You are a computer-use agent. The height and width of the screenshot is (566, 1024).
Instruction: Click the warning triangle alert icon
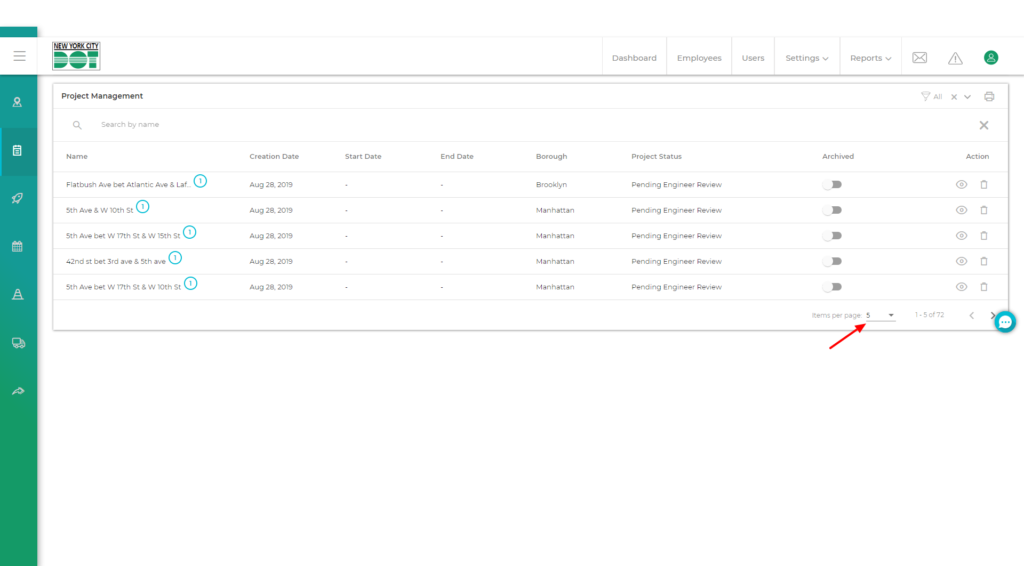point(955,58)
